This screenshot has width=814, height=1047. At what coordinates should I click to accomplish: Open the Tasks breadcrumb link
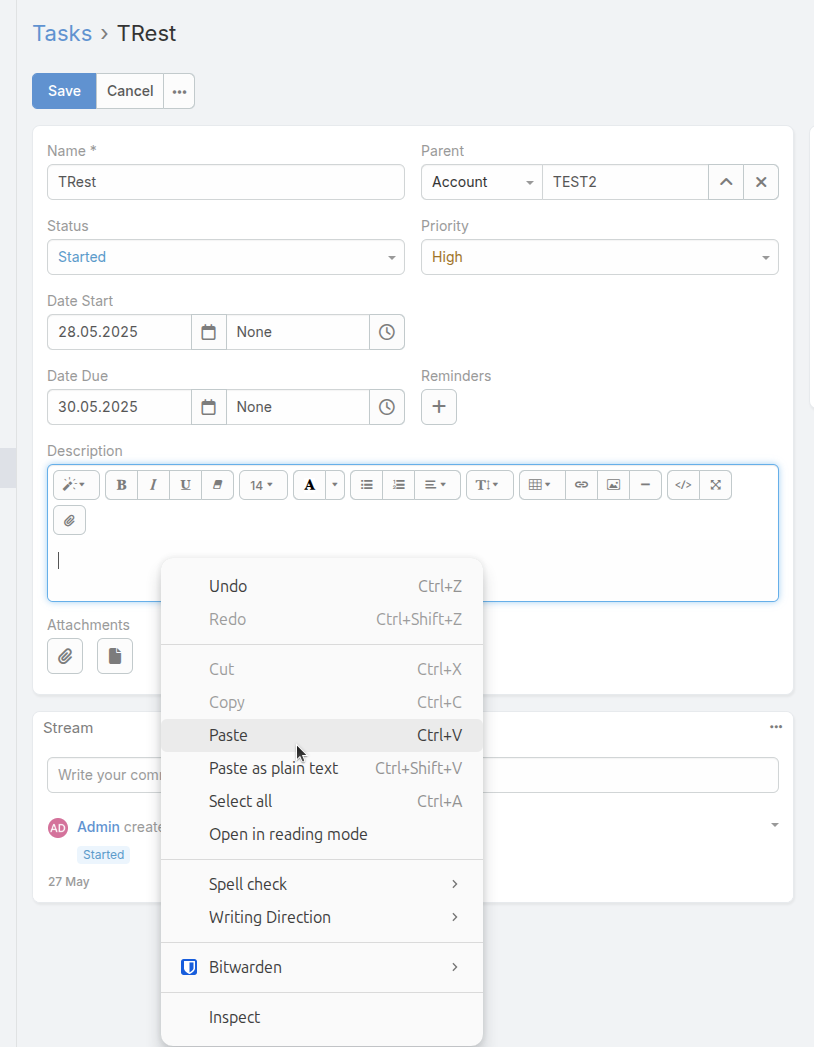pyautogui.click(x=62, y=33)
